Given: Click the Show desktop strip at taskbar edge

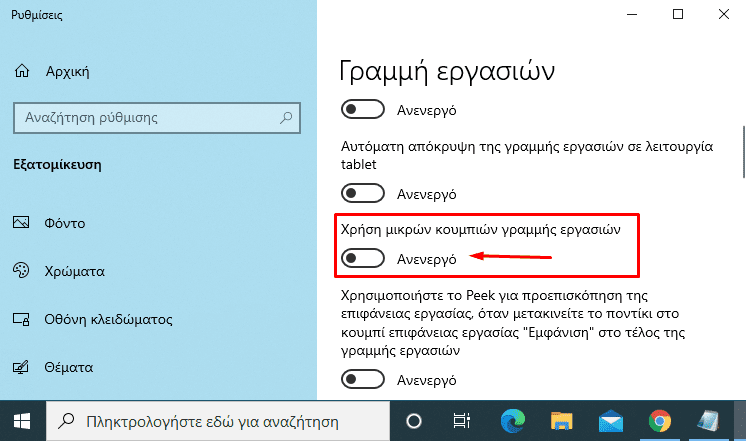Looking at the screenshot, I should tap(740, 421).
